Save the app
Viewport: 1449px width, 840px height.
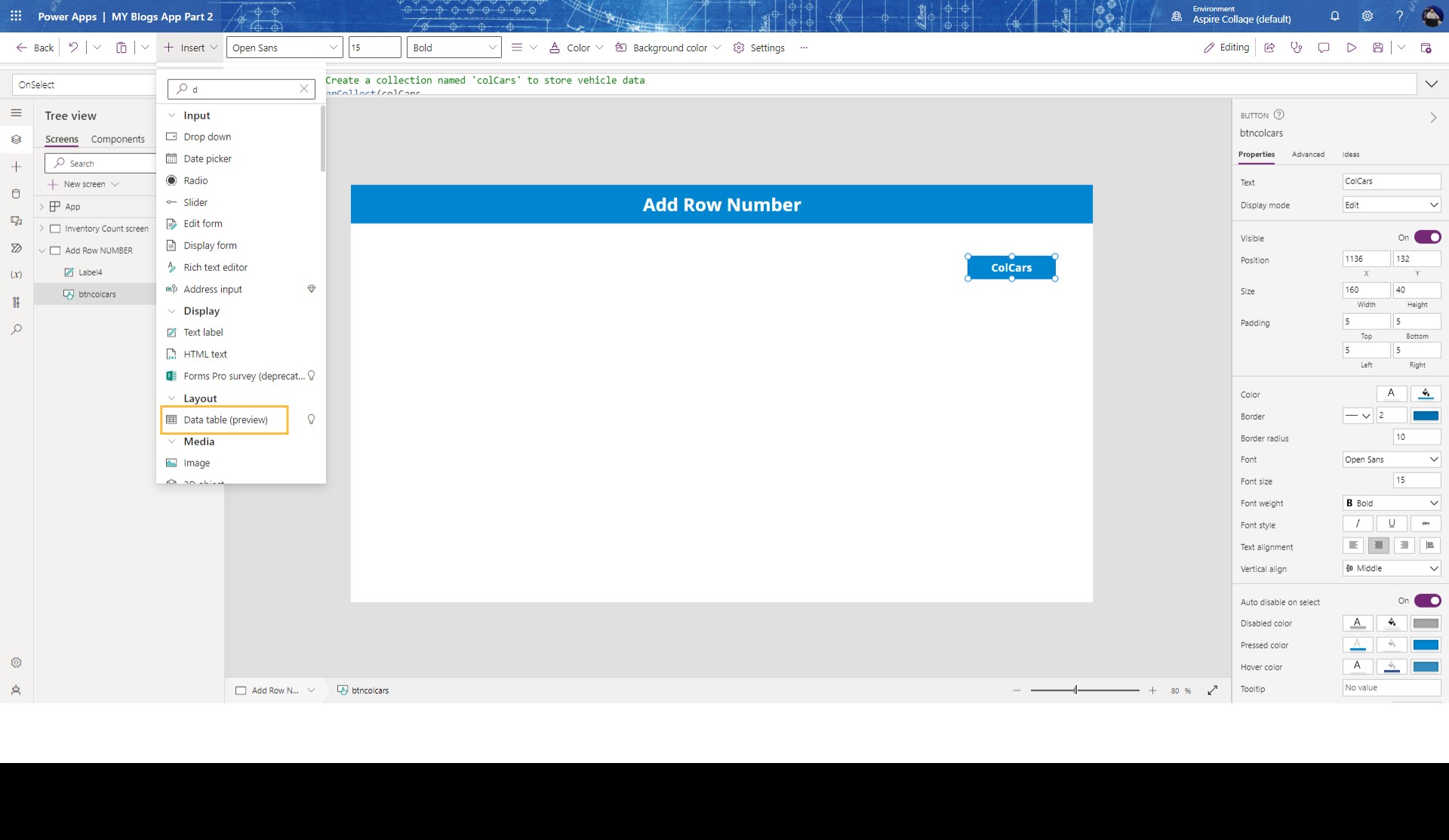pyautogui.click(x=1378, y=47)
